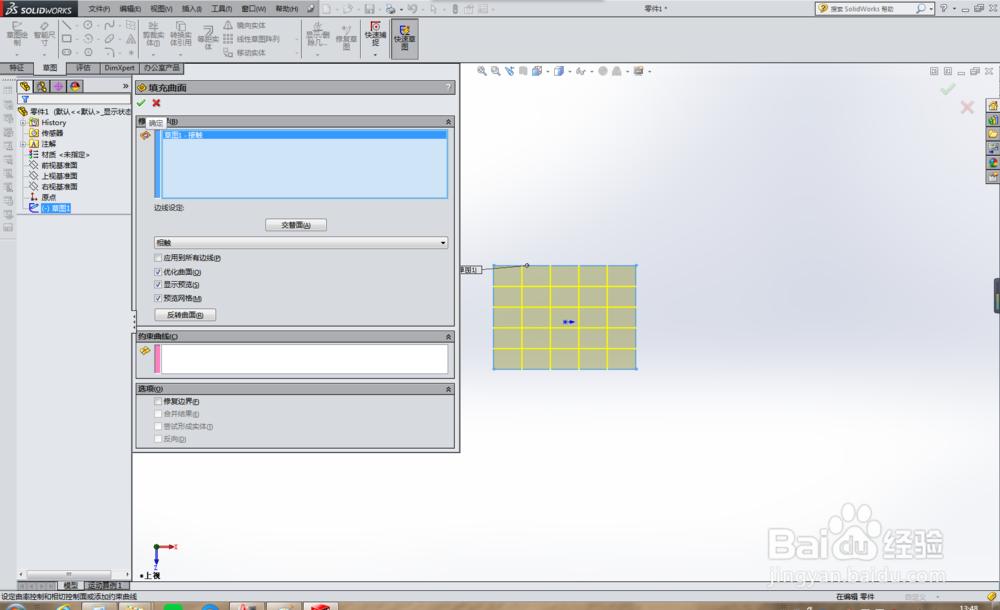Open help for the 填充曲面 panel
Screen dimensions: 1000x610
[x=448, y=87]
